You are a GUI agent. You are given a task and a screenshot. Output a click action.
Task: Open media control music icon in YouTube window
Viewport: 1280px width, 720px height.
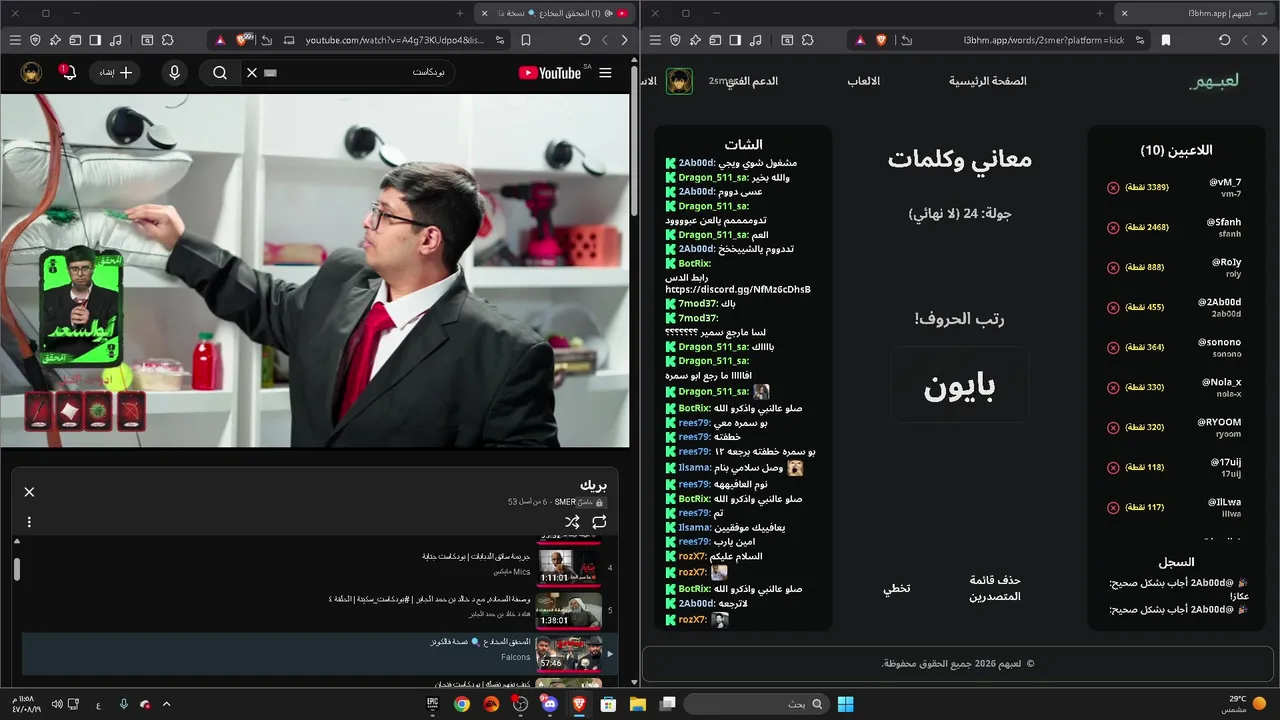pos(115,40)
